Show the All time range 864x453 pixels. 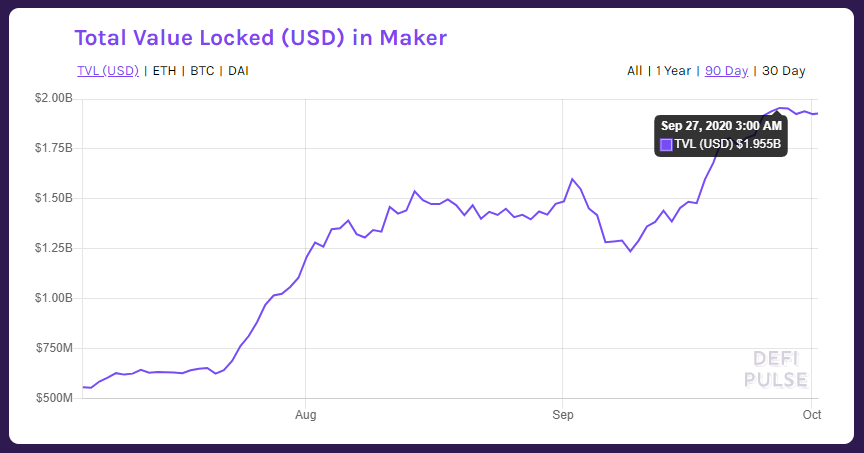point(635,71)
